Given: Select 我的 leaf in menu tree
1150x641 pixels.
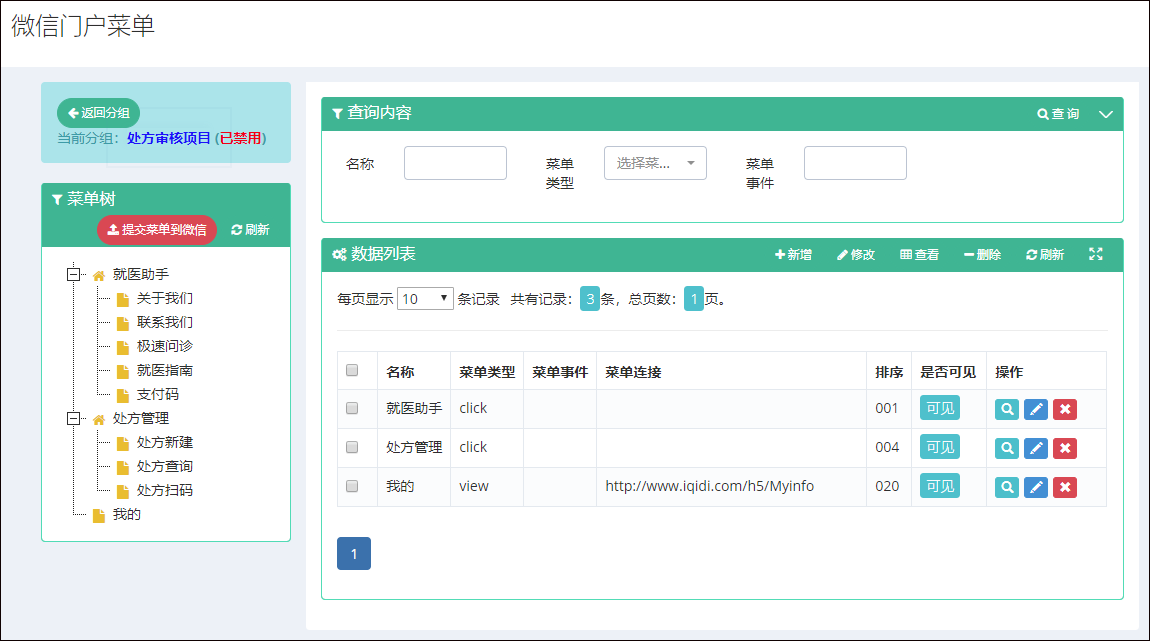Looking at the screenshot, I should coord(126,515).
